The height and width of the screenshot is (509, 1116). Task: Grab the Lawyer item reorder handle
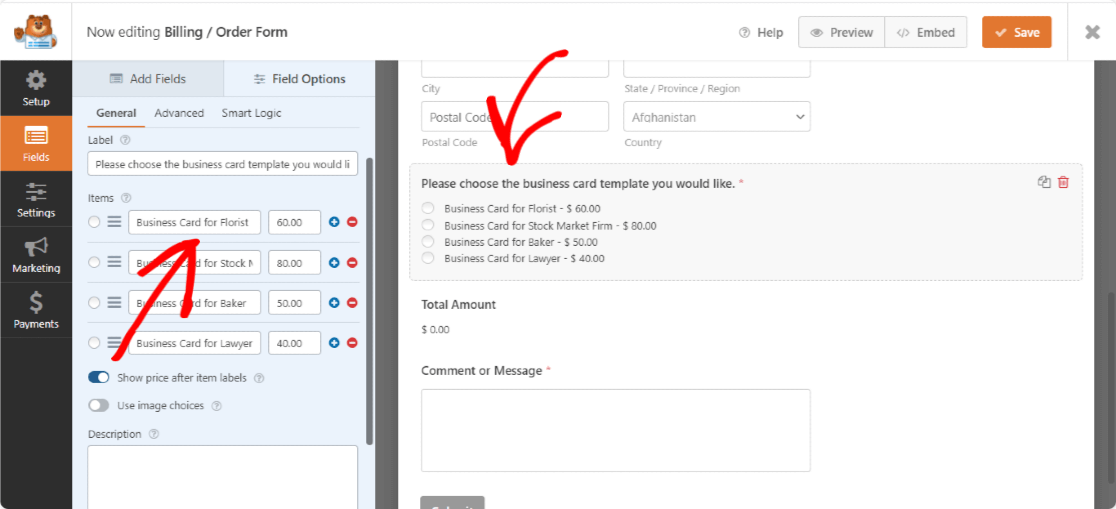click(x=114, y=343)
